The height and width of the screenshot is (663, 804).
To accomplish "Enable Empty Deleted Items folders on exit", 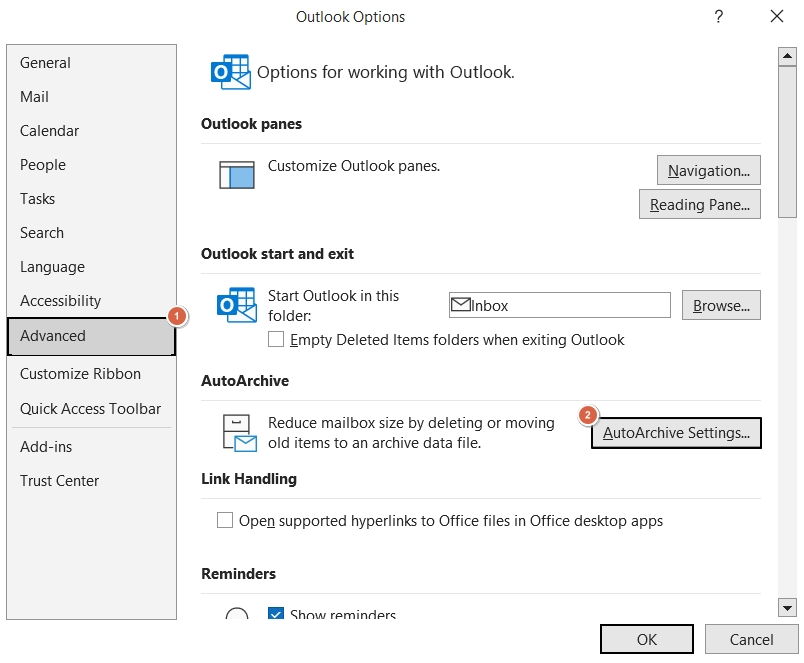I will (276, 339).
